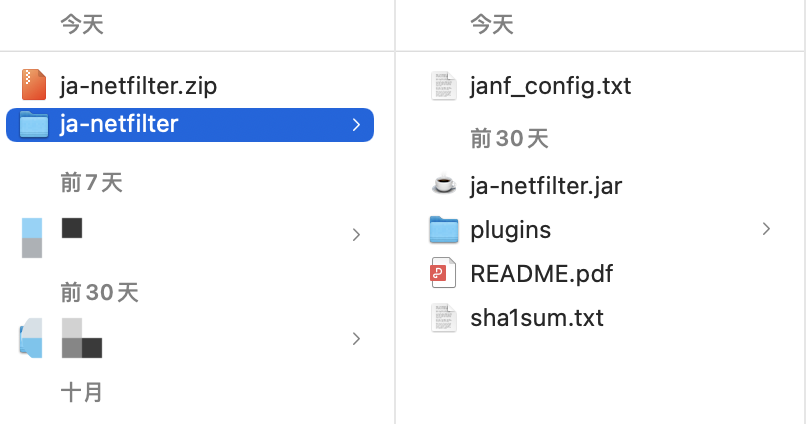The width and height of the screenshot is (810, 424).
Task: Click the Java coffee cup jar icon
Action: [444, 185]
